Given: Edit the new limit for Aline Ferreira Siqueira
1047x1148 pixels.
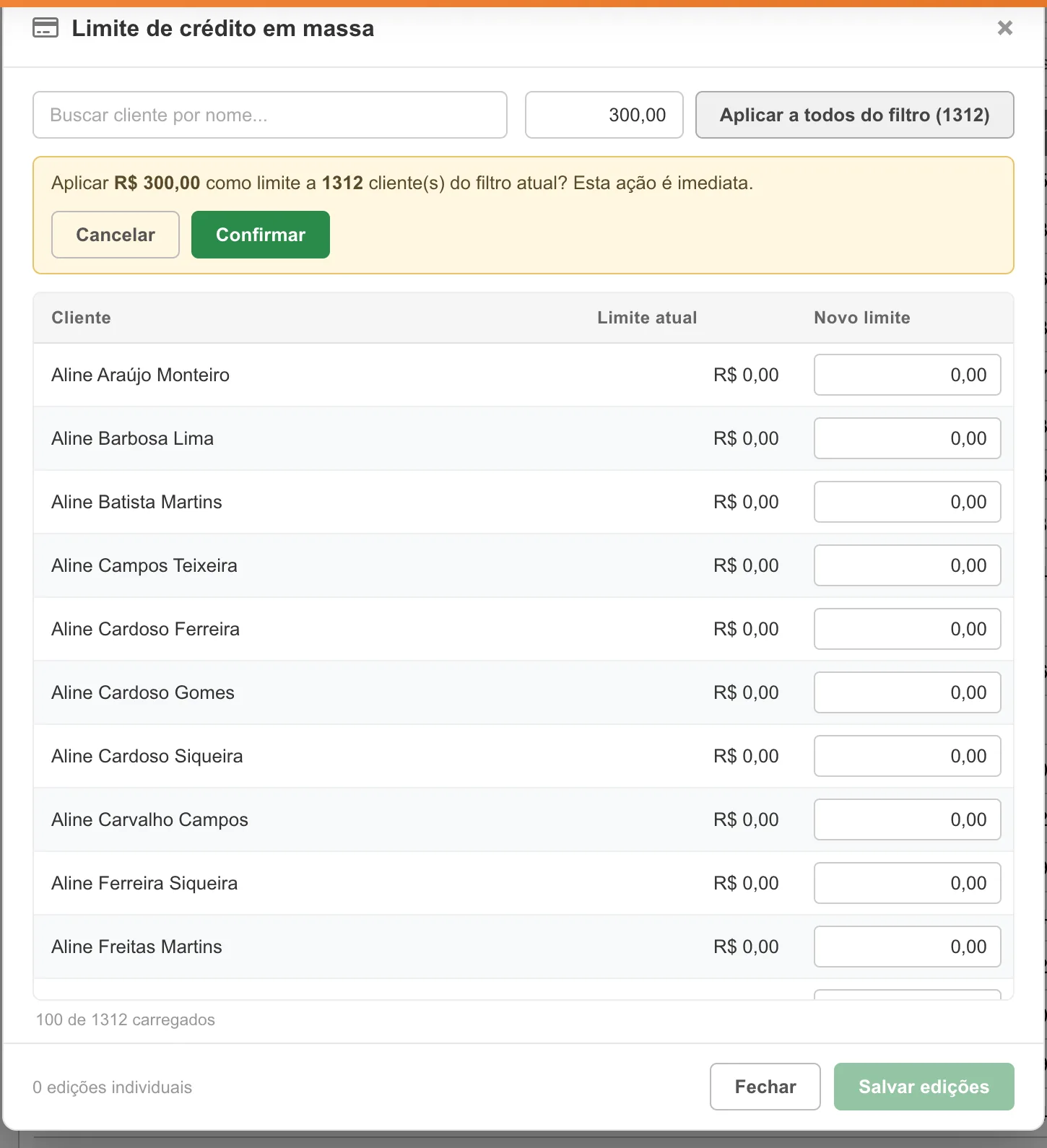Looking at the screenshot, I should click(x=908, y=883).
